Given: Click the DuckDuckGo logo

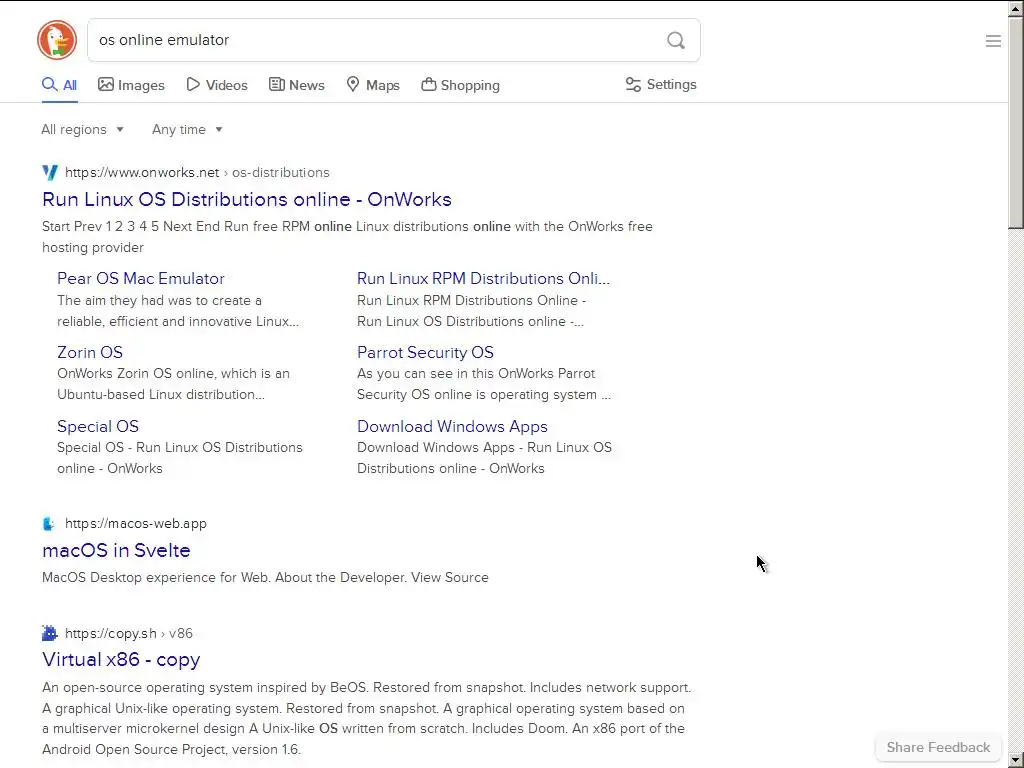Looking at the screenshot, I should tap(57, 40).
